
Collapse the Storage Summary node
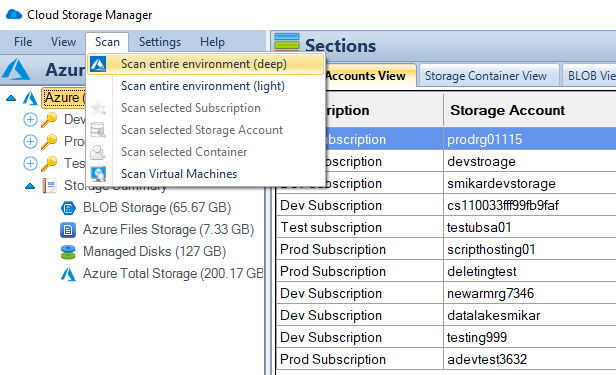click(x=30, y=186)
